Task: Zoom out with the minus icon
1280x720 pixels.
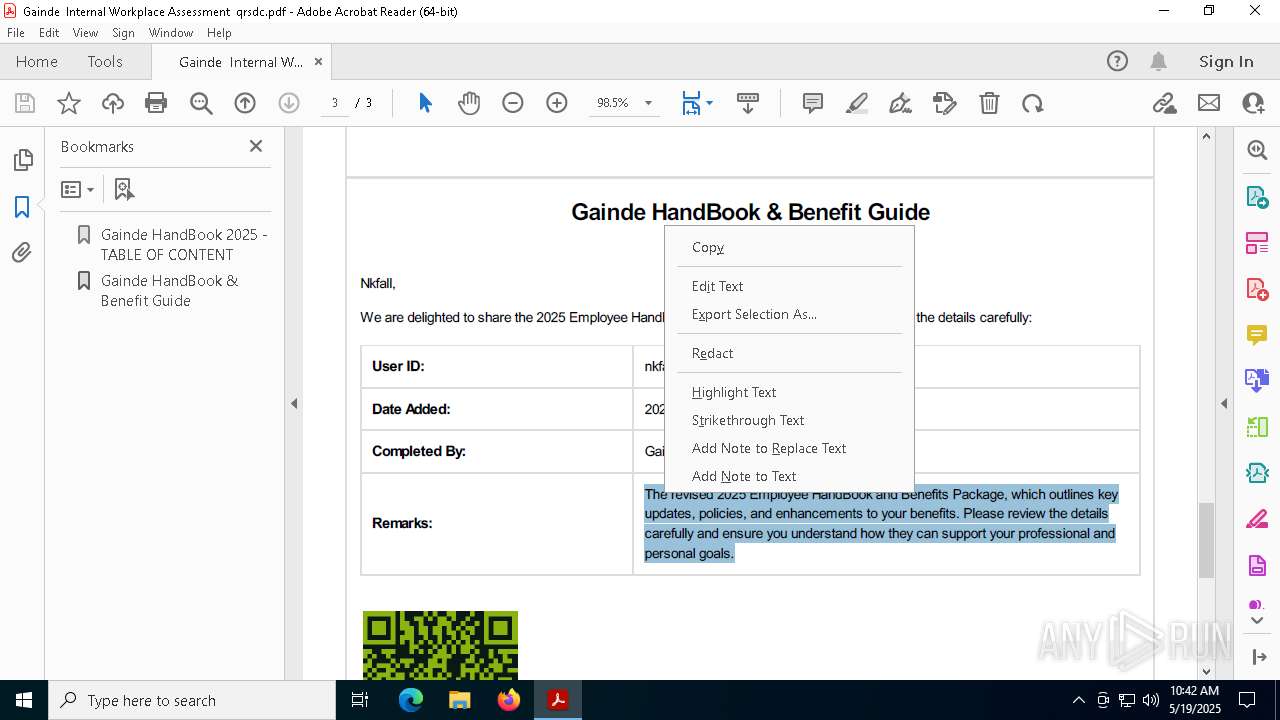Action: click(x=513, y=103)
